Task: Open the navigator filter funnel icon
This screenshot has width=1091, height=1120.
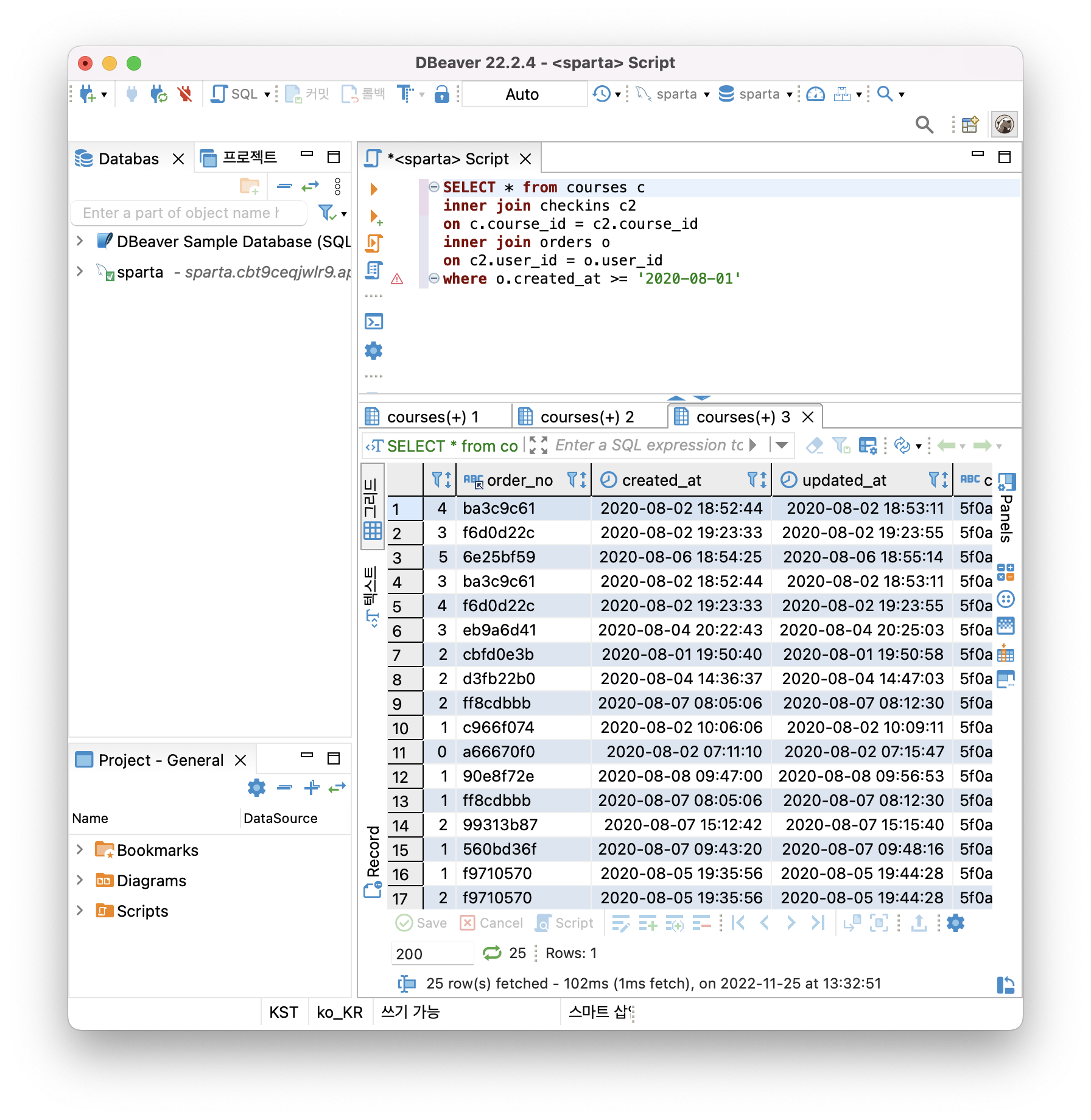Action: [327, 213]
